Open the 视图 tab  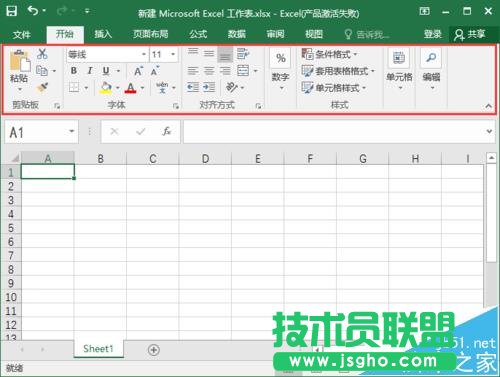[314, 34]
